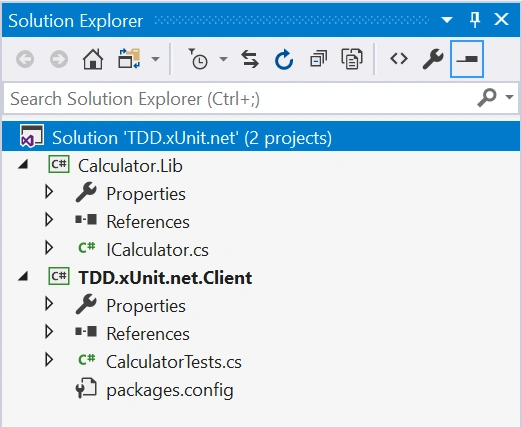Click the C# icon of ICalculator.cs
Viewport: 522px width, 427px height.
[x=86, y=247]
